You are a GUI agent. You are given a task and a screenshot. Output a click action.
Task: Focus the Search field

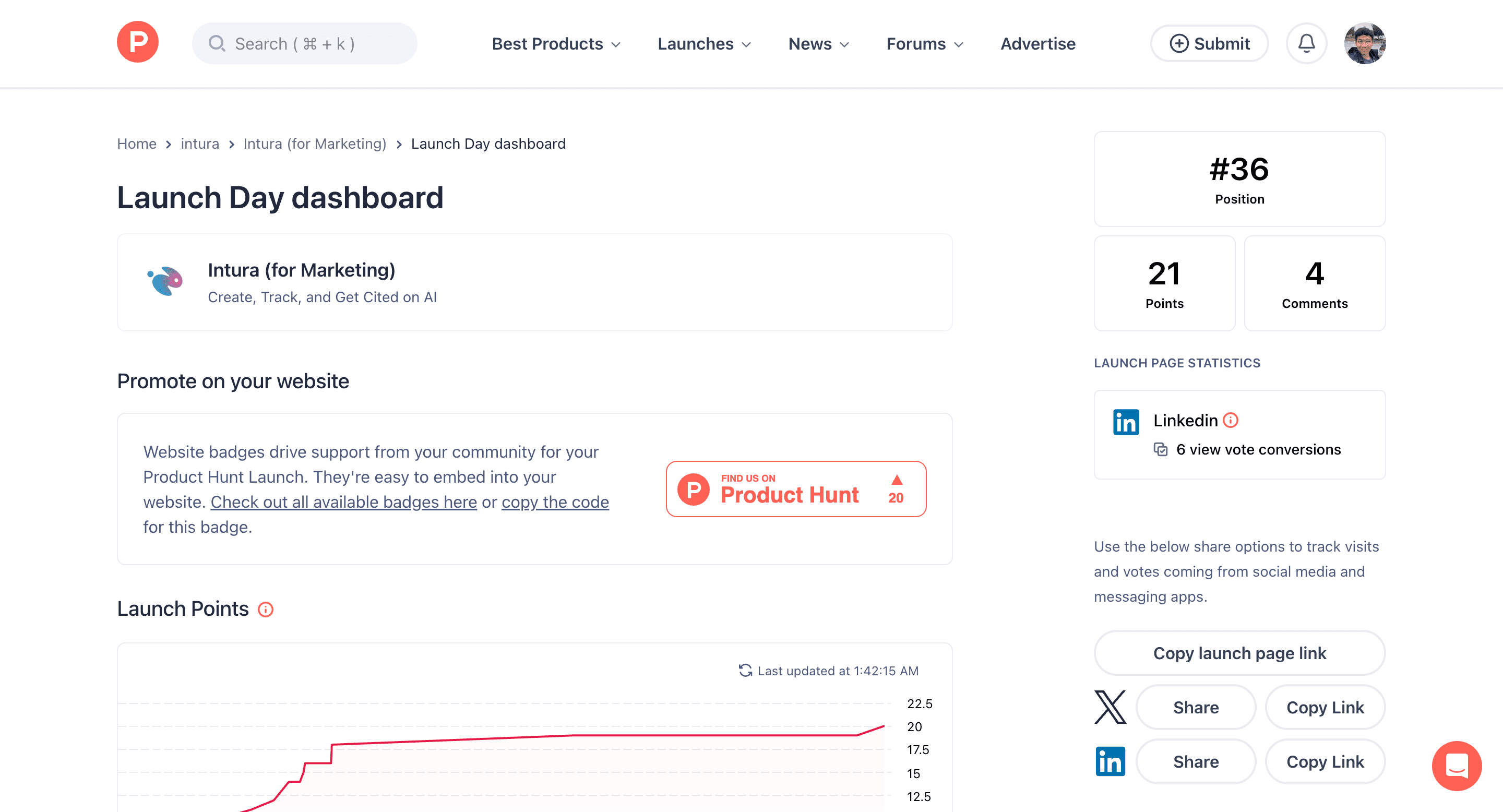click(305, 43)
